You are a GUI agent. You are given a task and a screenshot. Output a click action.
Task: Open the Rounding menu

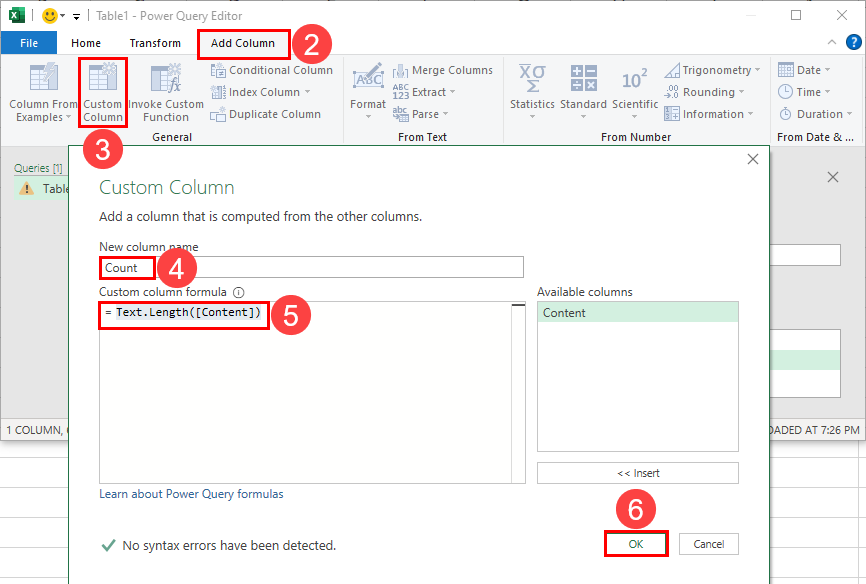click(x=704, y=92)
